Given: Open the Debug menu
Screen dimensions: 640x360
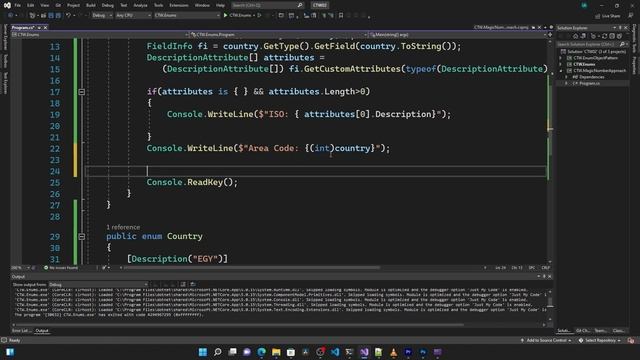Looking at the screenshot, I should [x=108, y=5].
